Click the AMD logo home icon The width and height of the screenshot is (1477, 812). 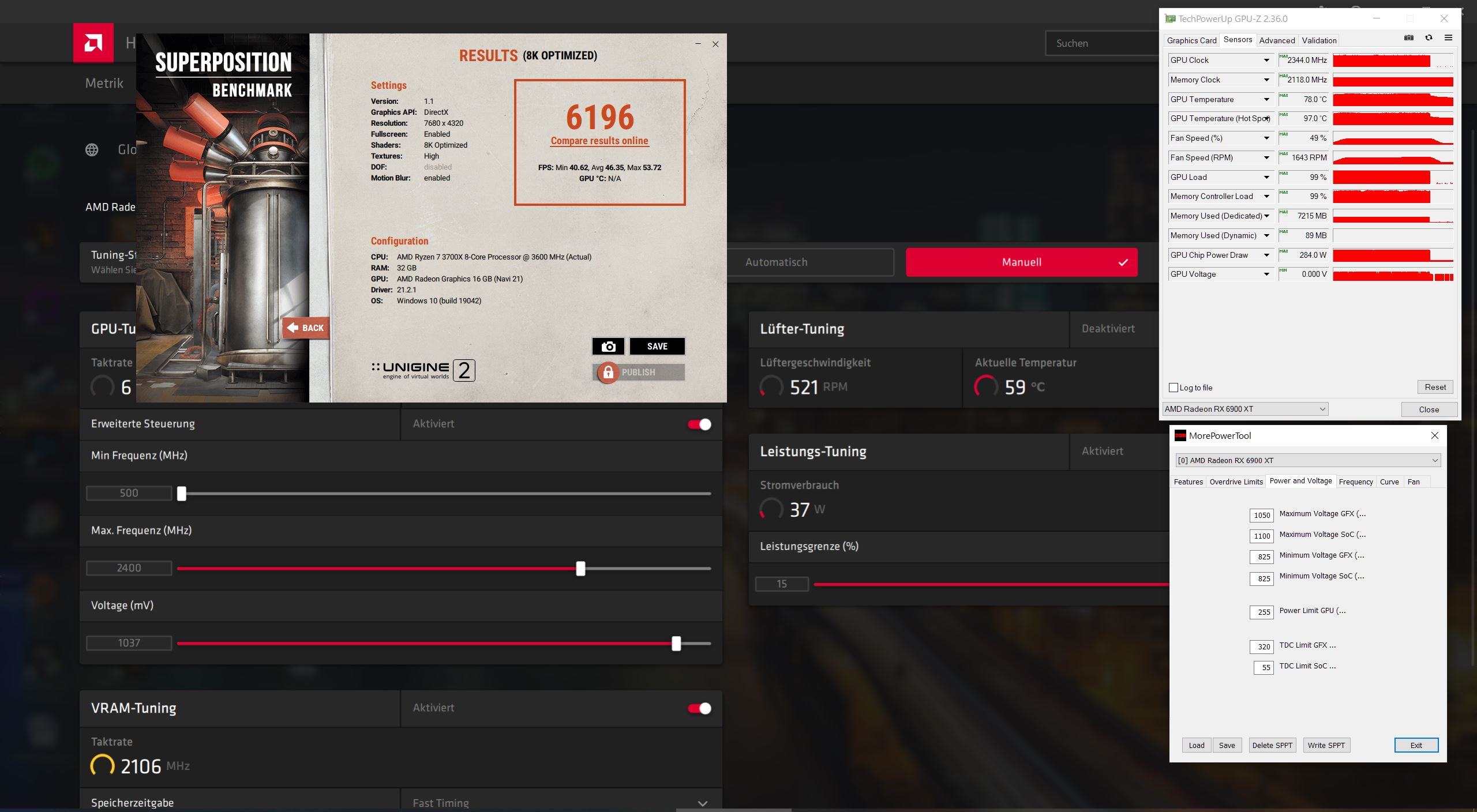pyautogui.click(x=93, y=43)
